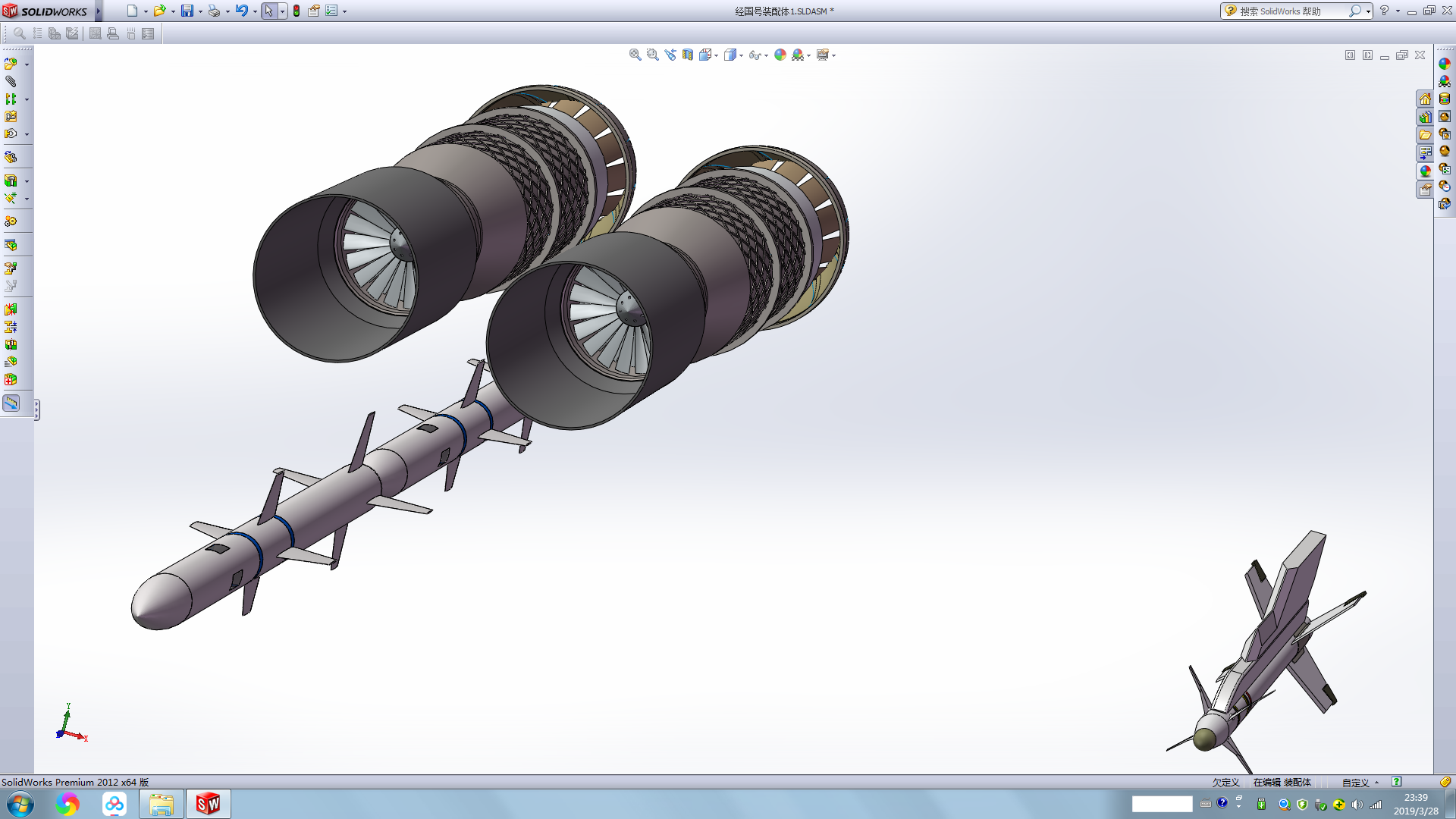The image size is (1456, 819).
Task: Click the Quick Tips question mark button
Action: [1396, 782]
